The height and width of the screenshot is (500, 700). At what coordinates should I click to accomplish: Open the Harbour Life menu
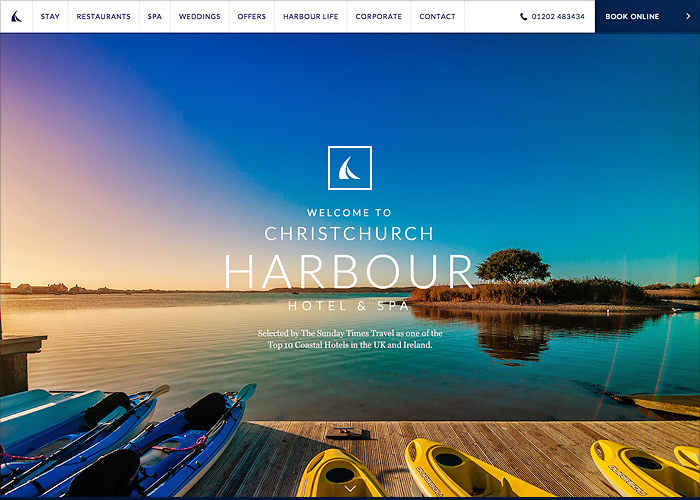(311, 17)
